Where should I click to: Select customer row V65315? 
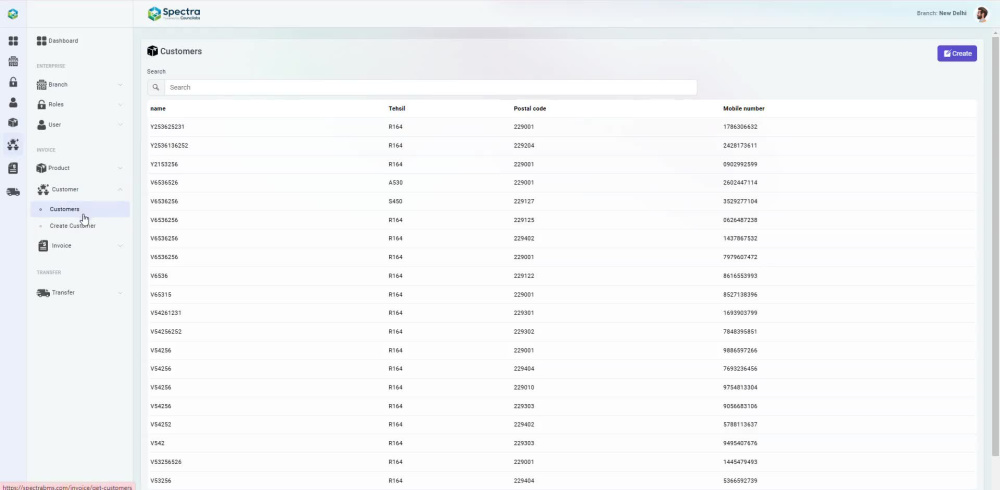pyautogui.click(x=561, y=295)
